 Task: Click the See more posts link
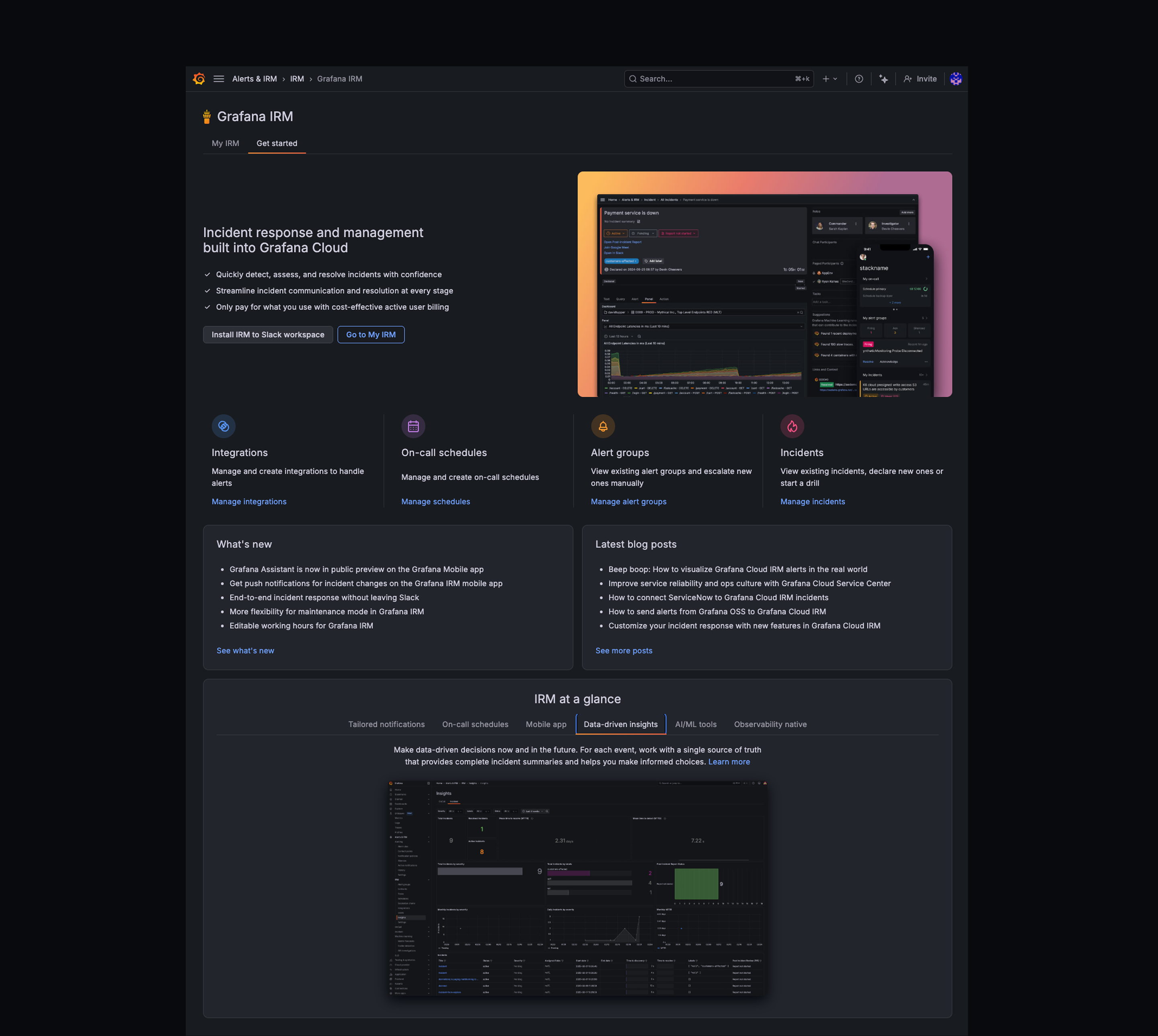623,650
